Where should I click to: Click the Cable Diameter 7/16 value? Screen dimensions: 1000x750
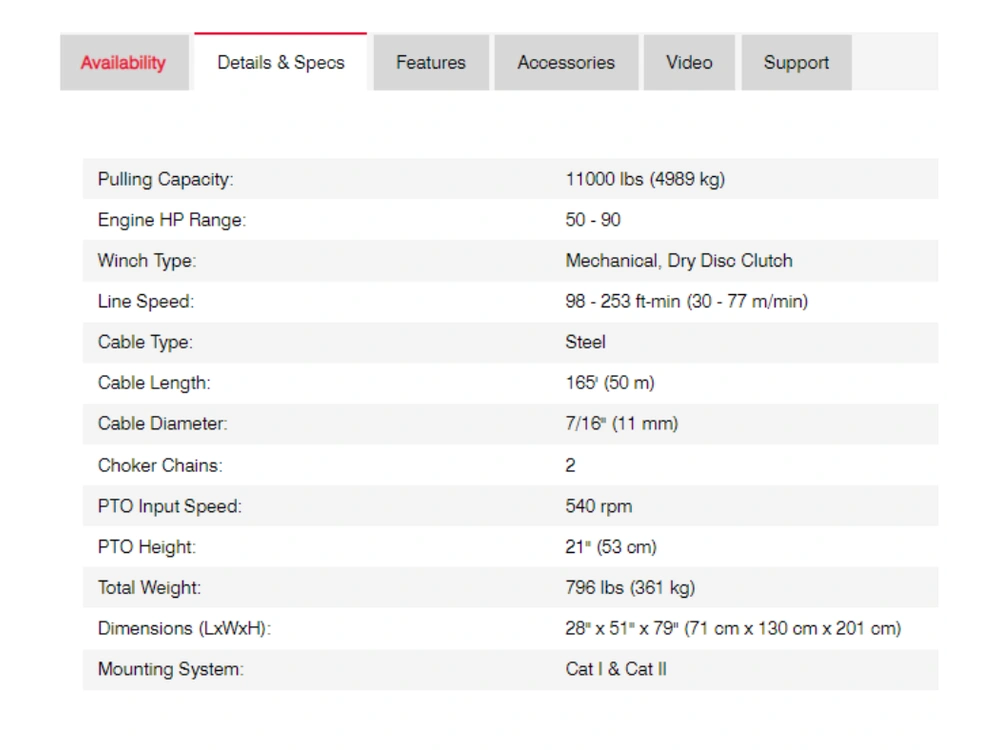tap(621, 424)
